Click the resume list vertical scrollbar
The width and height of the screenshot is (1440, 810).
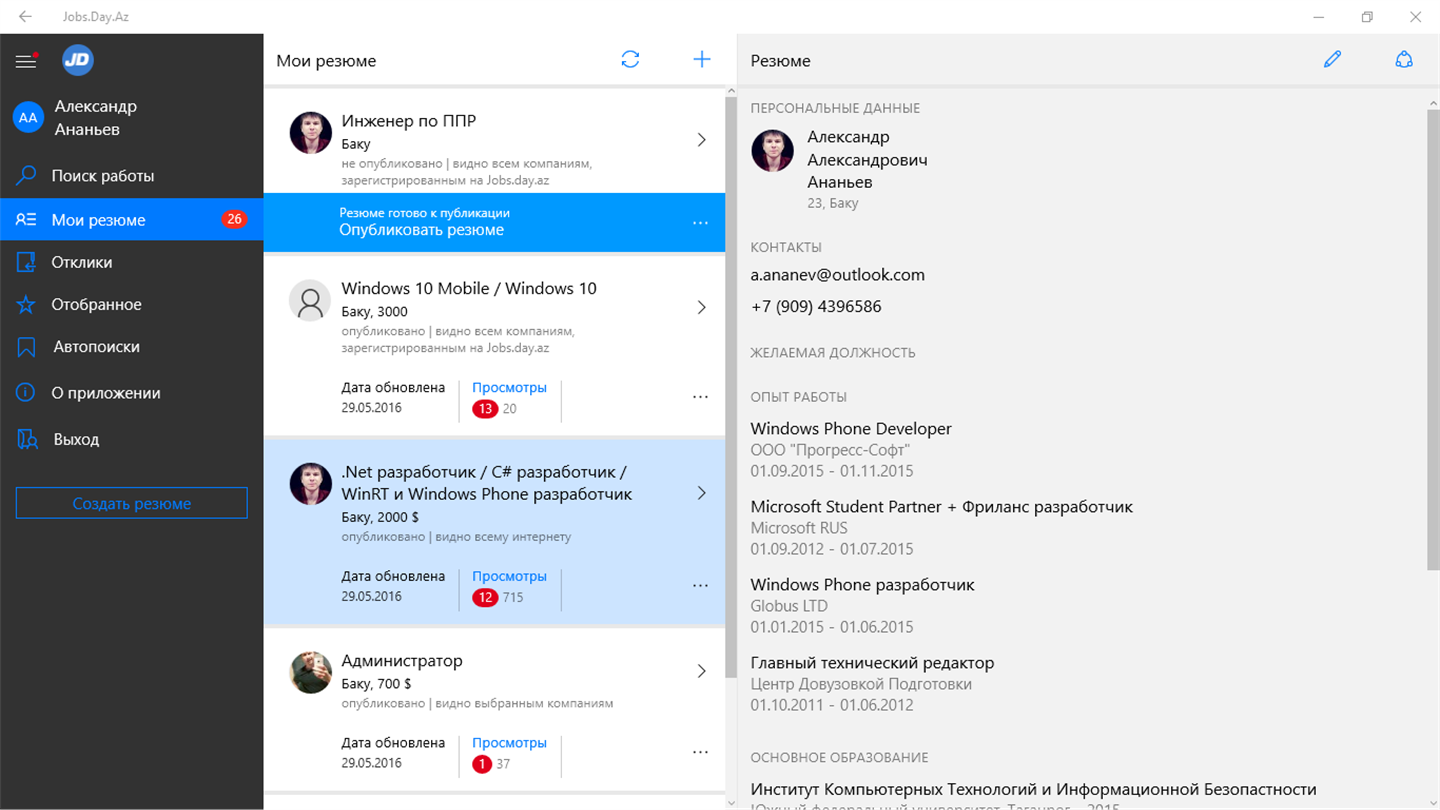[x=730, y=388]
